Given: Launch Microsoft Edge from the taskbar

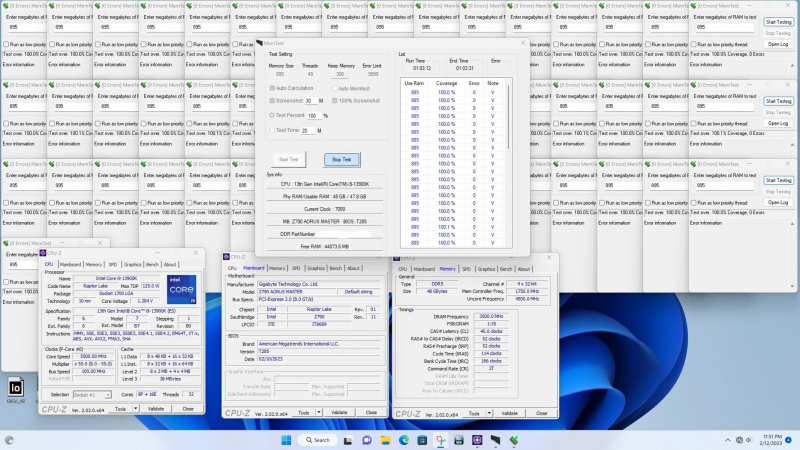Looking at the screenshot, I should click(x=405, y=440).
